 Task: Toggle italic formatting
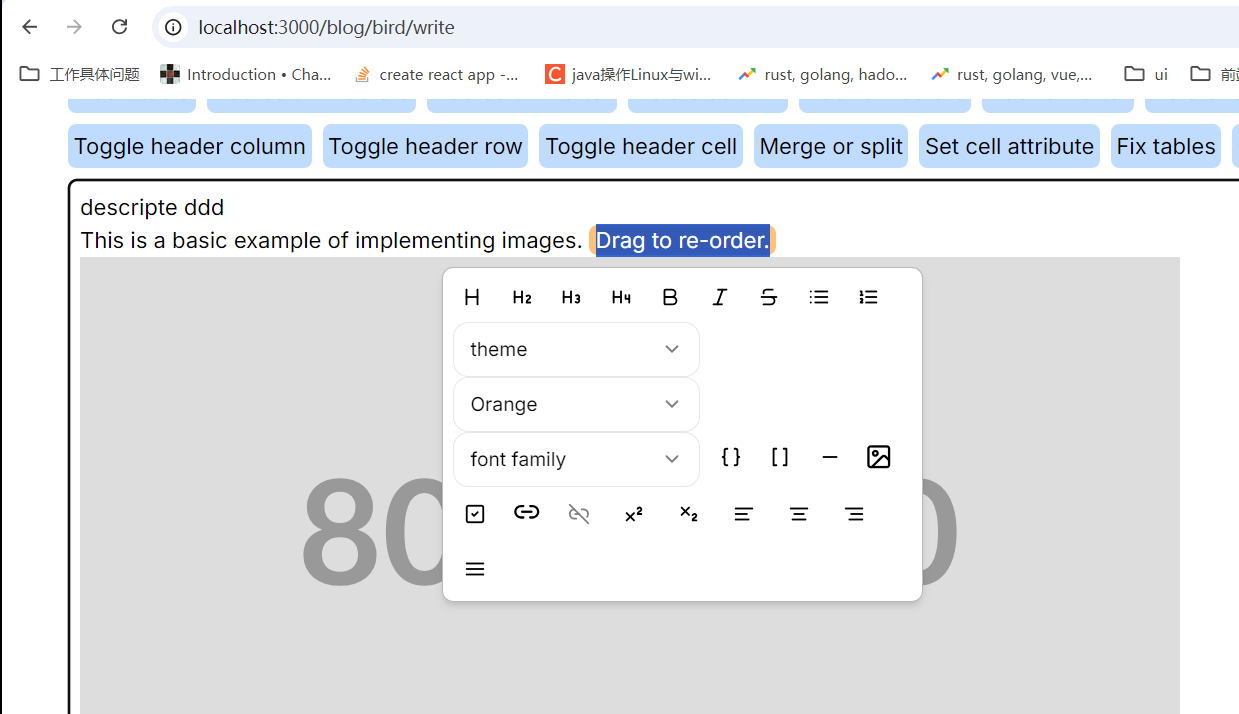click(x=720, y=297)
